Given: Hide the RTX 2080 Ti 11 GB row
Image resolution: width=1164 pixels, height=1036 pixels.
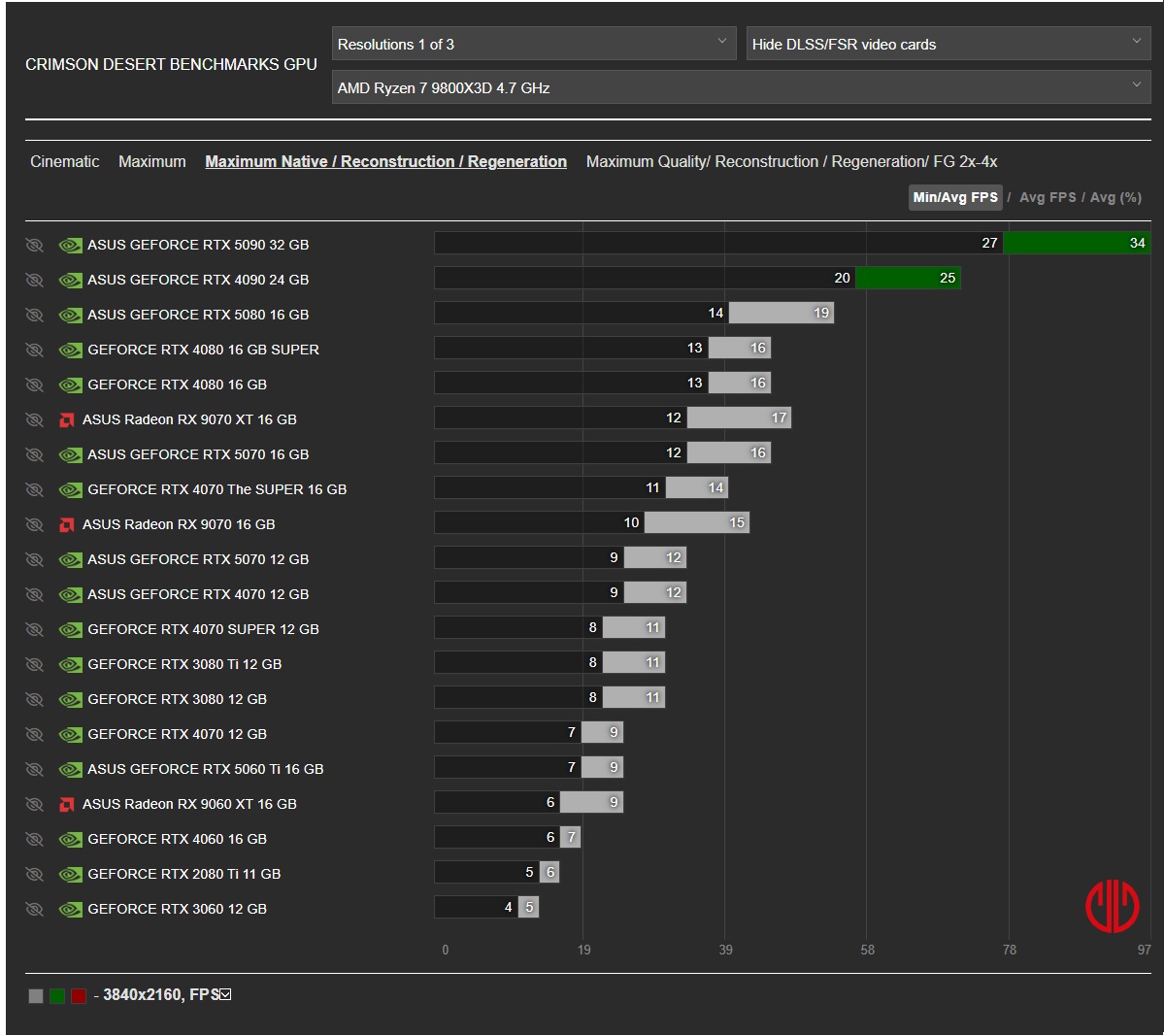Looking at the screenshot, I should coord(34,873).
